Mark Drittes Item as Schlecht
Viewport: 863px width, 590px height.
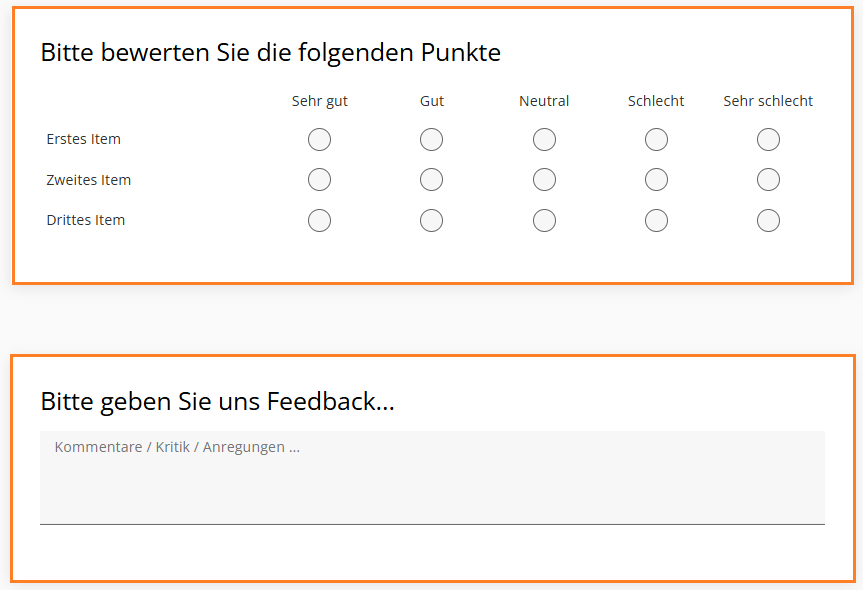coord(656,220)
